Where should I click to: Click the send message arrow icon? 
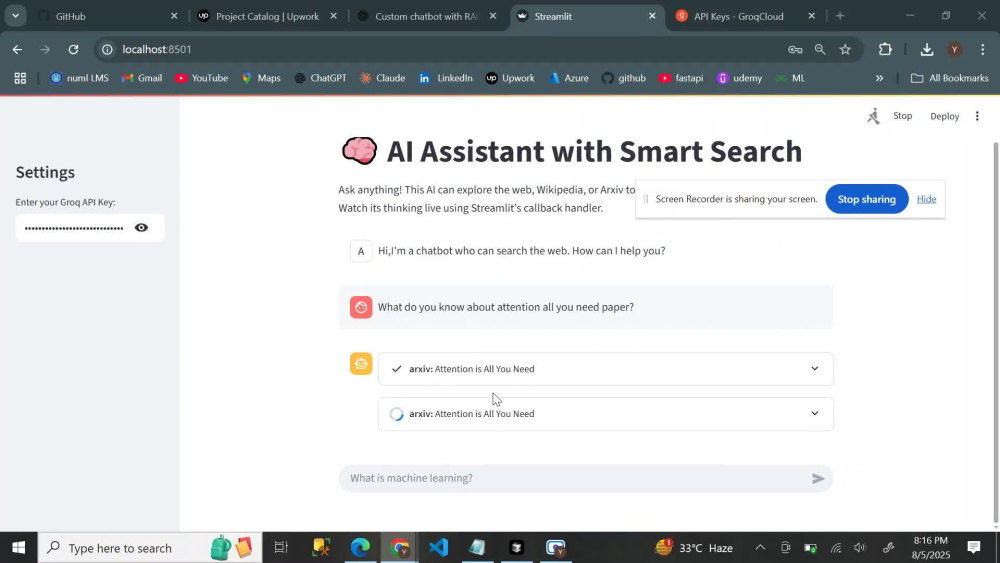818,478
